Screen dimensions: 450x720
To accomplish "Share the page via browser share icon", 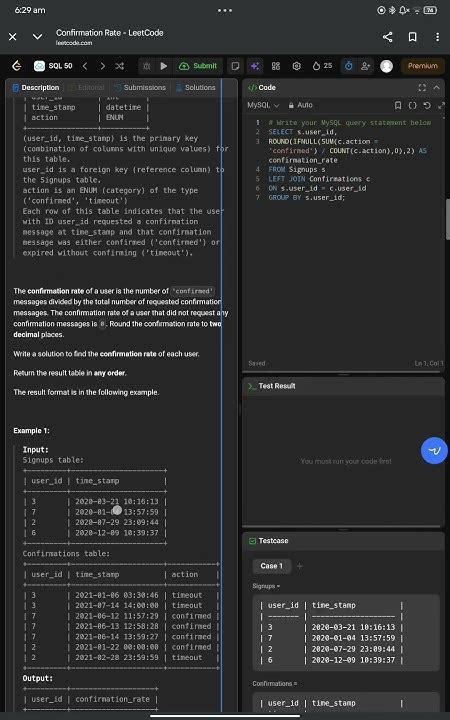I will [388, 37].
